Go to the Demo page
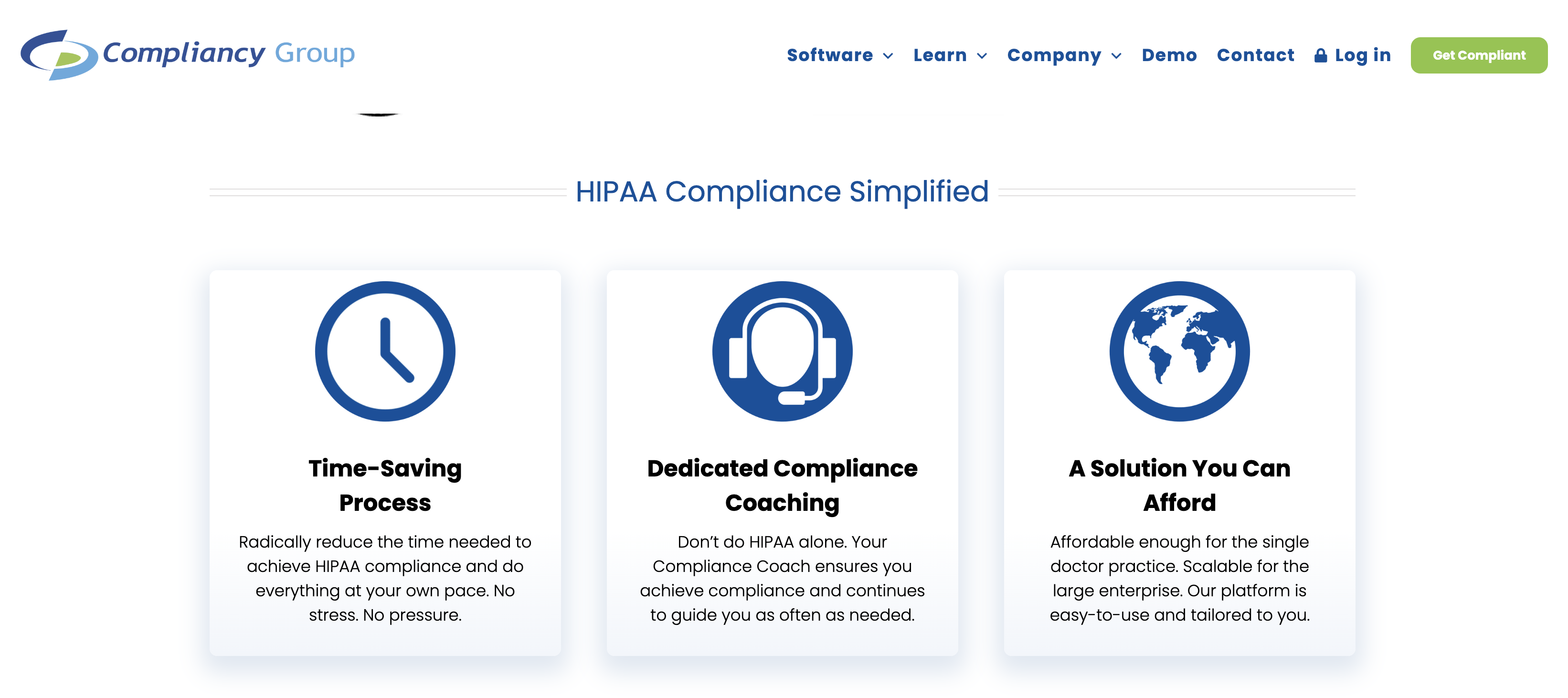 pyautogui.click(x=1169, y=55)
